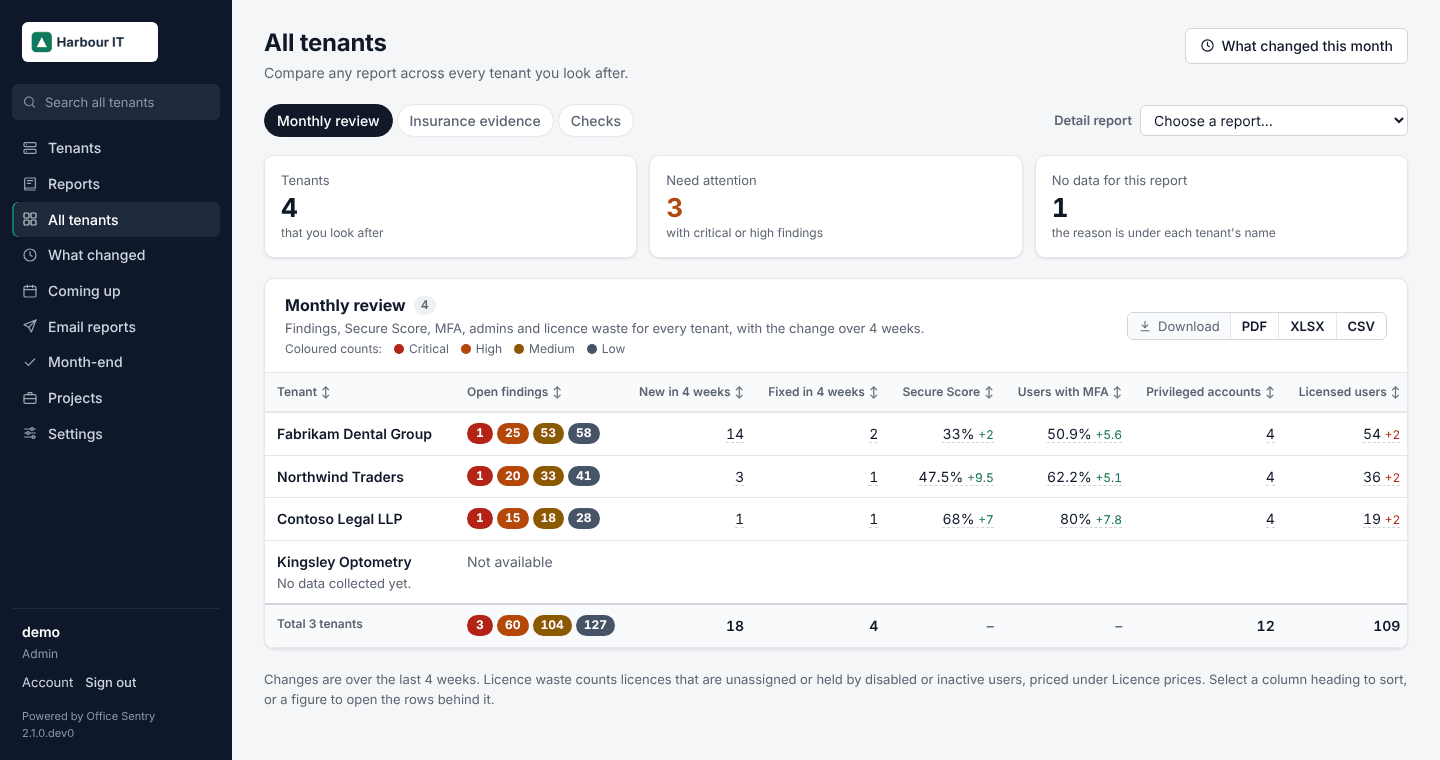This screenshot has width=1440, height=760.
Task: Sort by the Licensed users column arrows
Action: [x=1395, y=392]
